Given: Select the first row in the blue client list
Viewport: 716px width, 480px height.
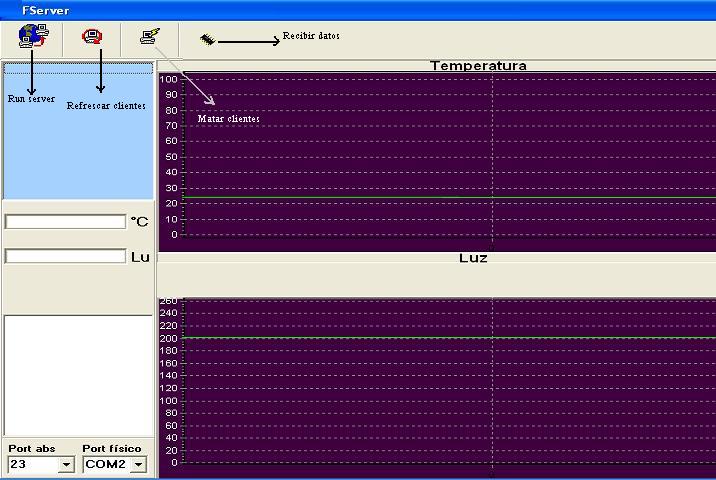Looking at the screenshot, I should coord(78,69).
